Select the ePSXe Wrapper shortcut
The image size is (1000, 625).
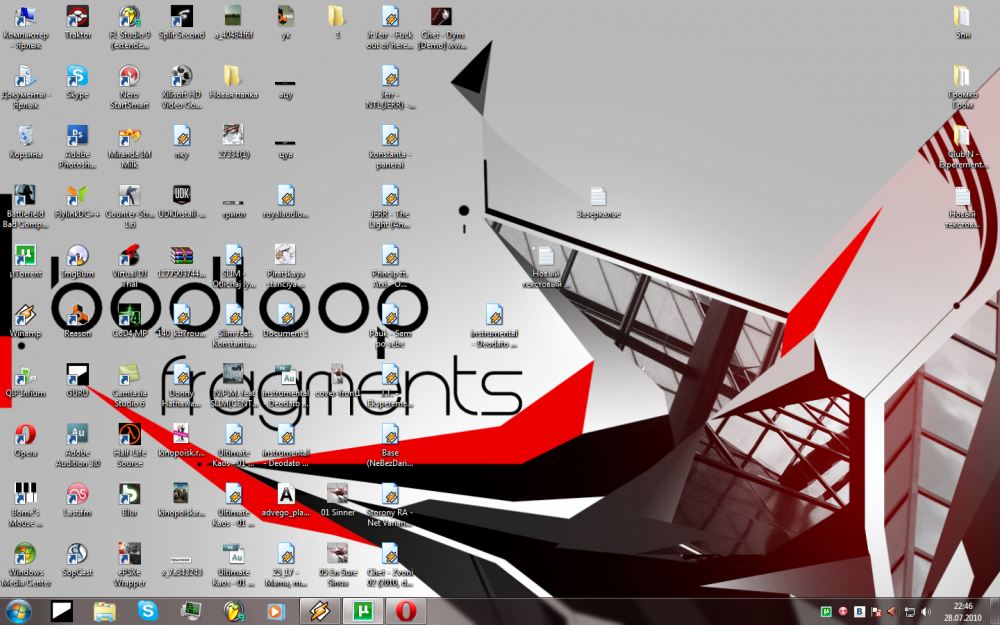click(129, 565)
